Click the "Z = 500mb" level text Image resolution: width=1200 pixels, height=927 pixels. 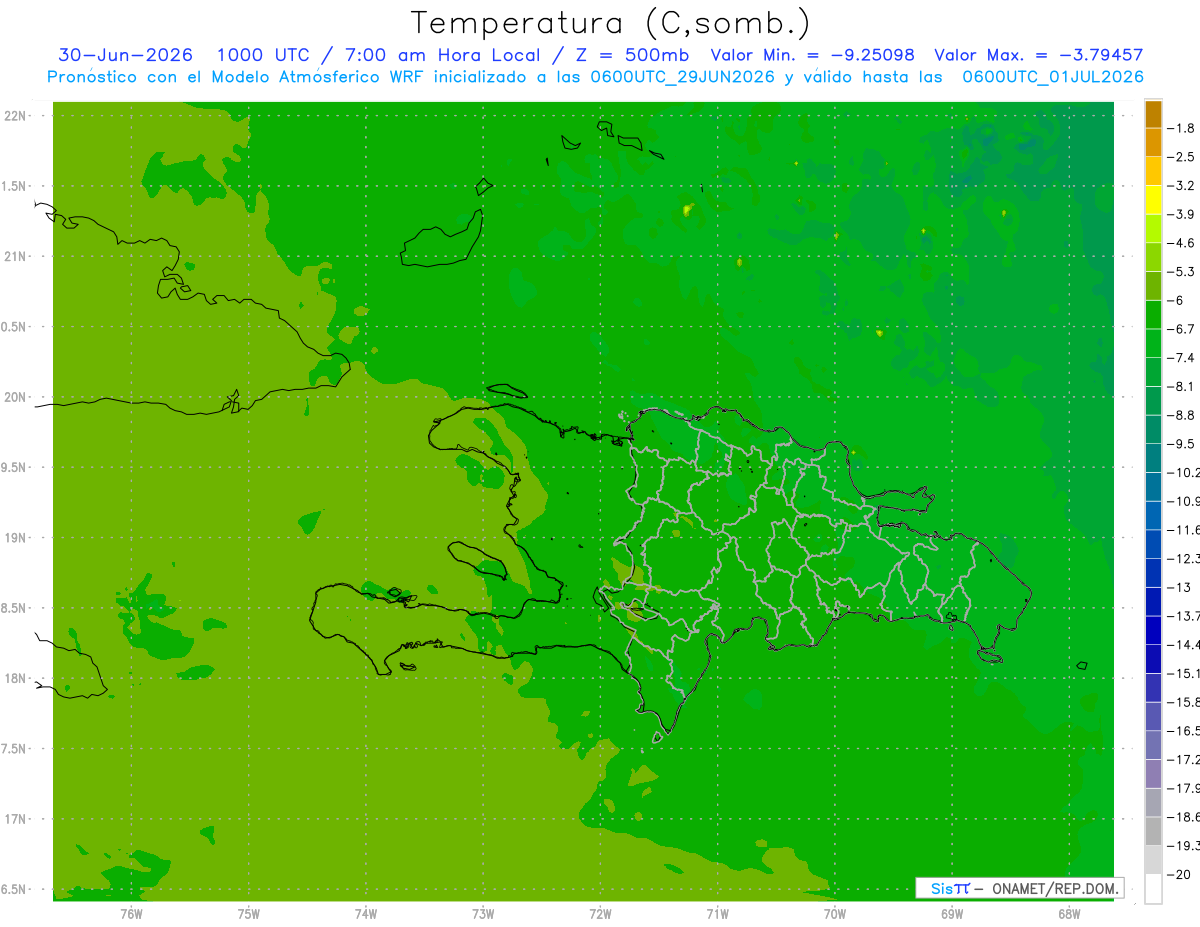[633, 55]
